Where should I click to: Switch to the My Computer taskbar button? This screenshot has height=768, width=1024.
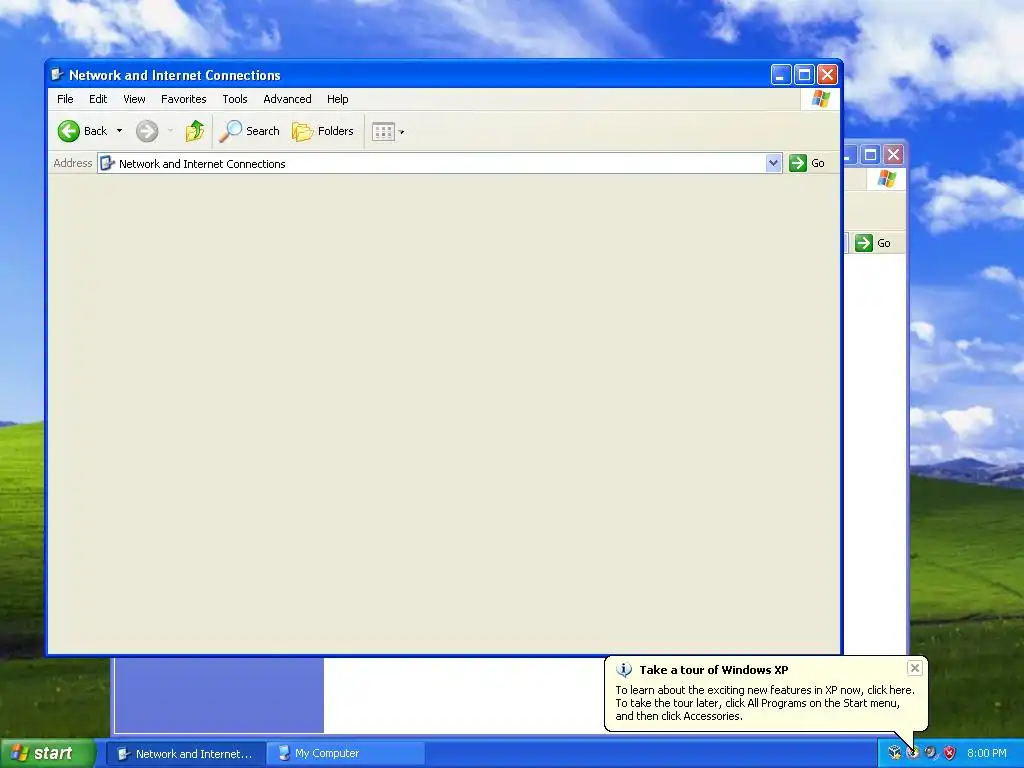pos(346,754)
